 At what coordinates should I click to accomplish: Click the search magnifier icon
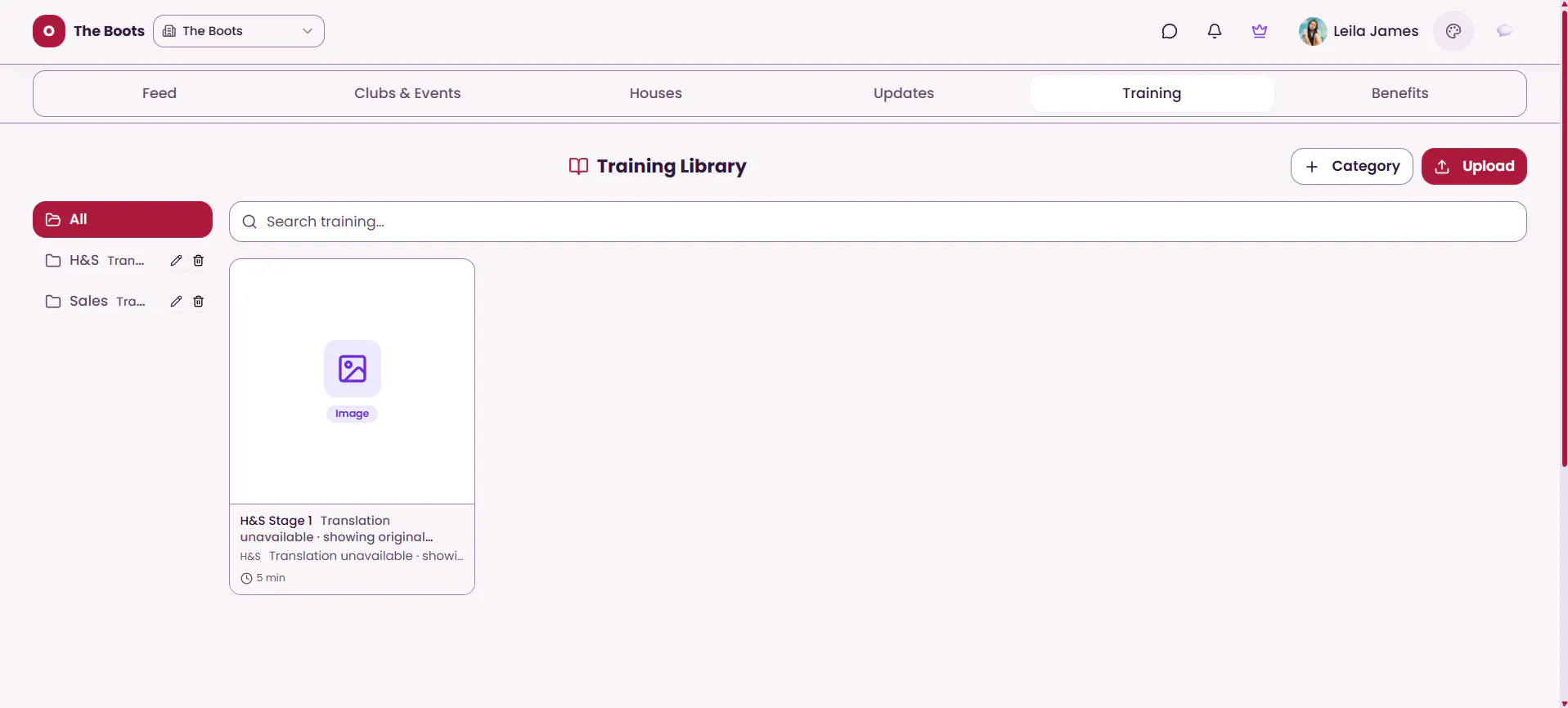249,222
